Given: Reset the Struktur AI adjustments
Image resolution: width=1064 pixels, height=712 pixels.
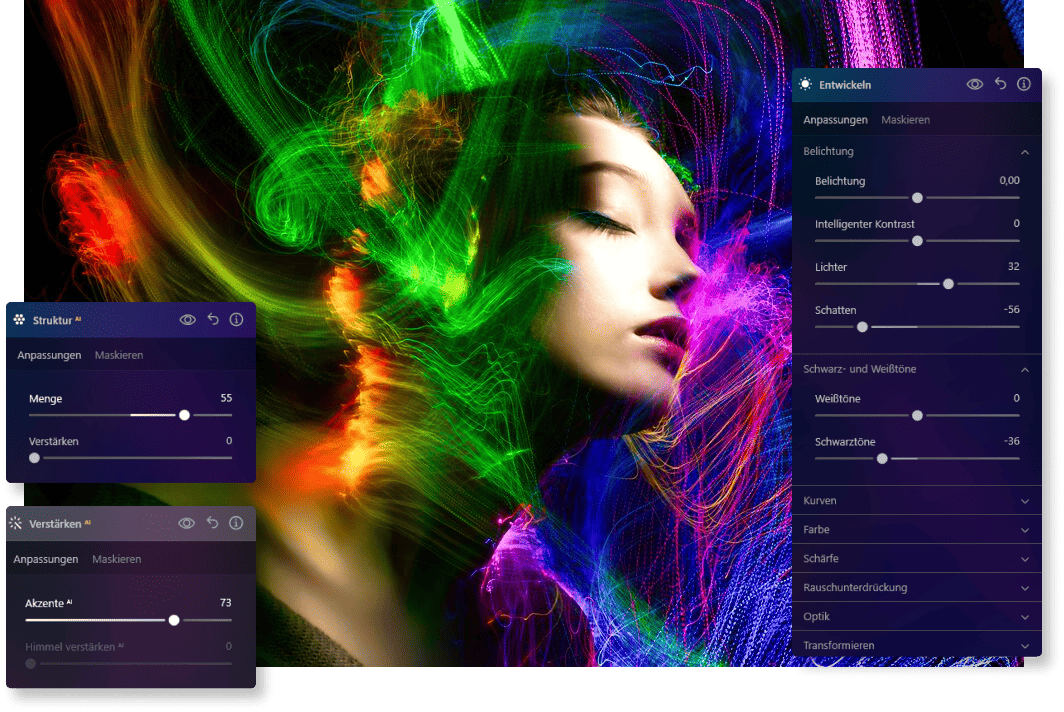Looking at the screenshot, I should coord(212,320).
